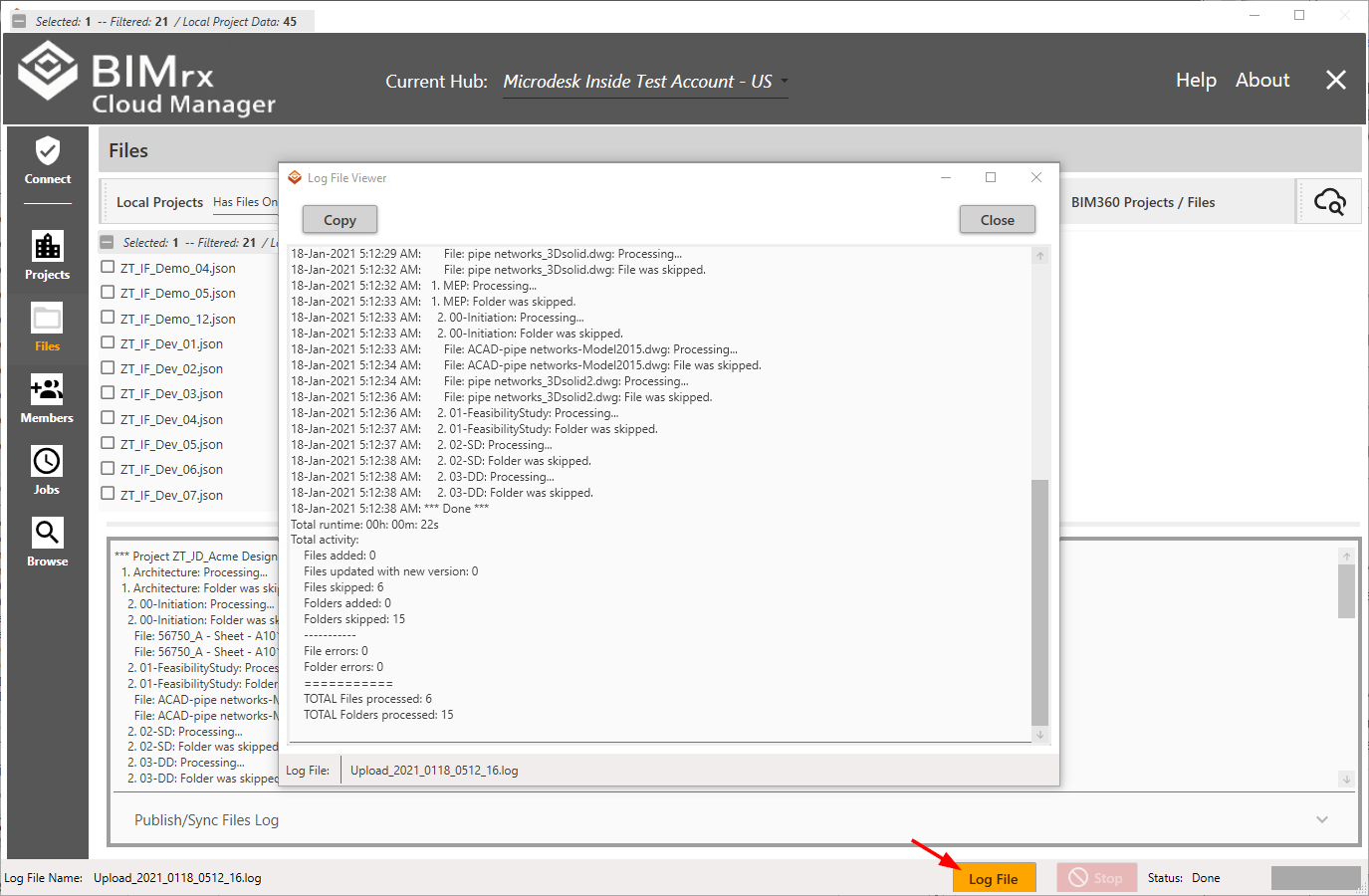This screenshot has height=896, width=1369.
Task: Tick the ZT_IF_Dev_01.json checkbox
Action: coord(108,342)
